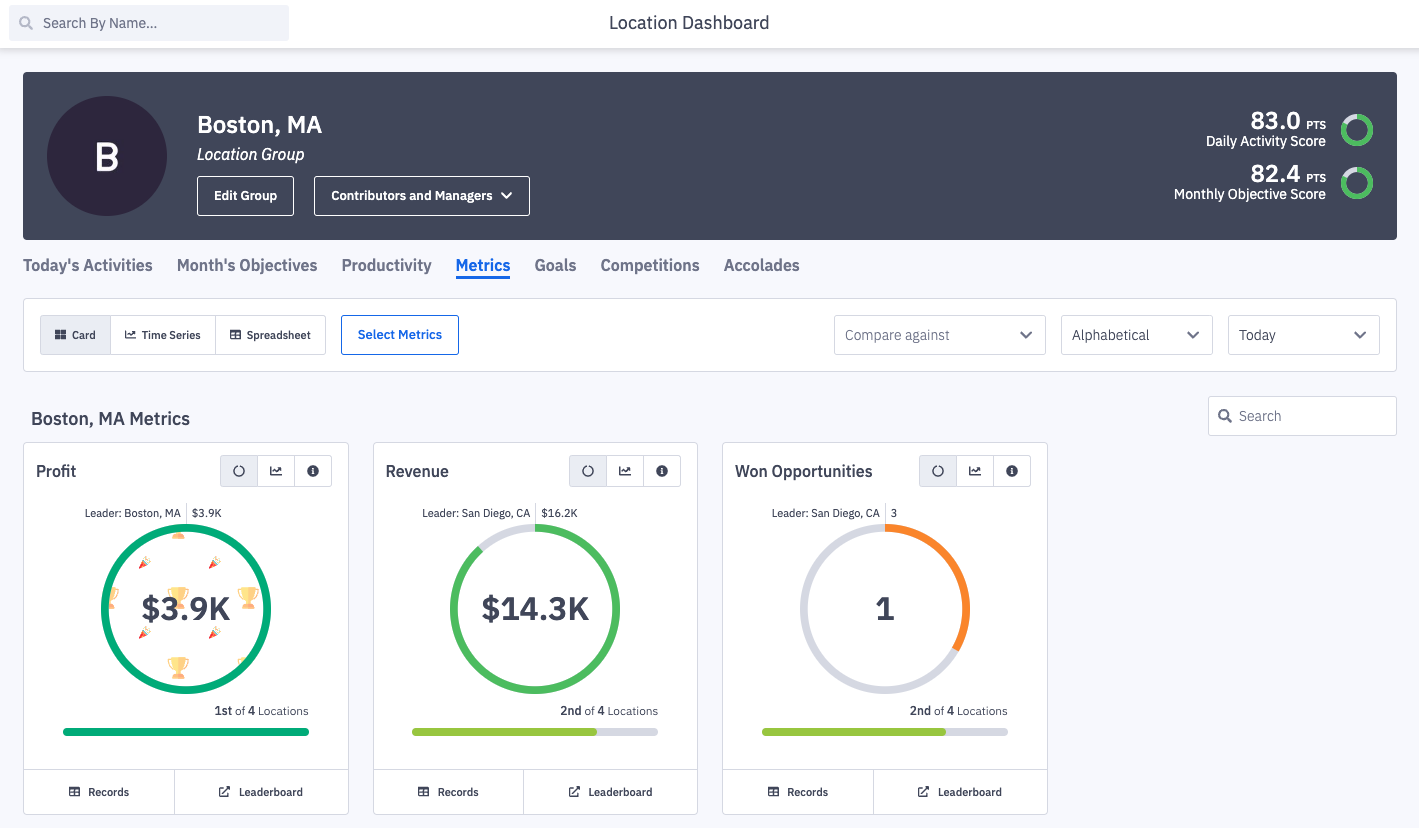Focus the Search By Name field

tap(150, 23)
